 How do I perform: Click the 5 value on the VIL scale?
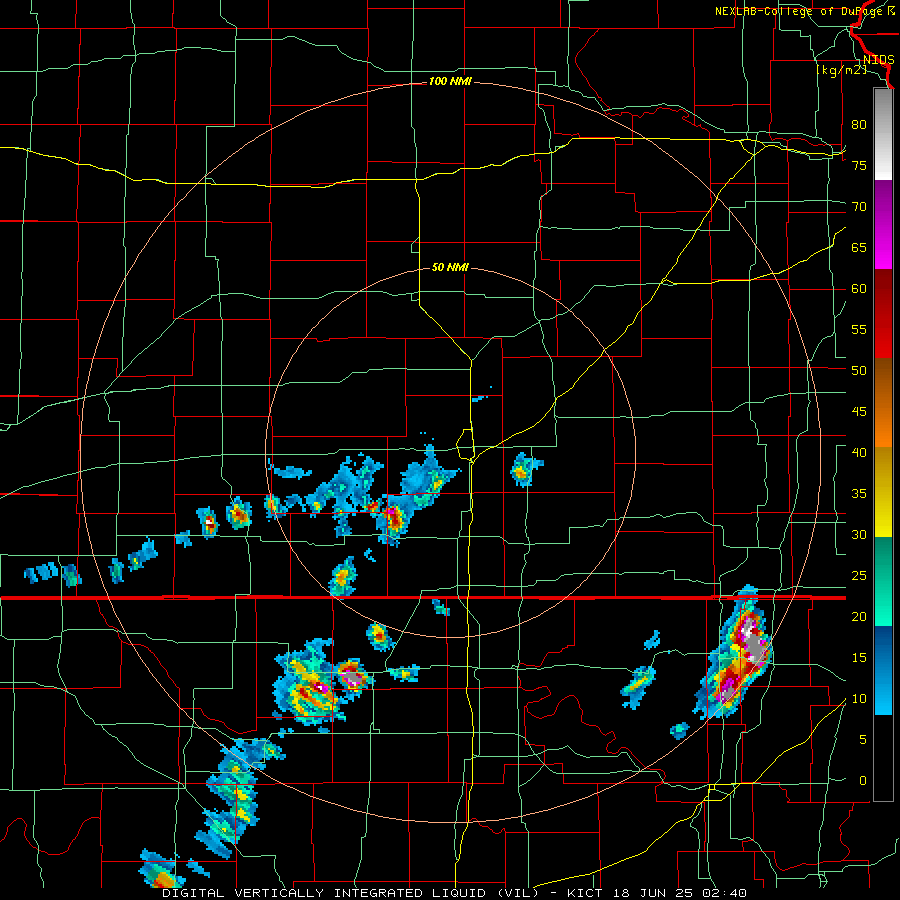click(x=863, y=740)
